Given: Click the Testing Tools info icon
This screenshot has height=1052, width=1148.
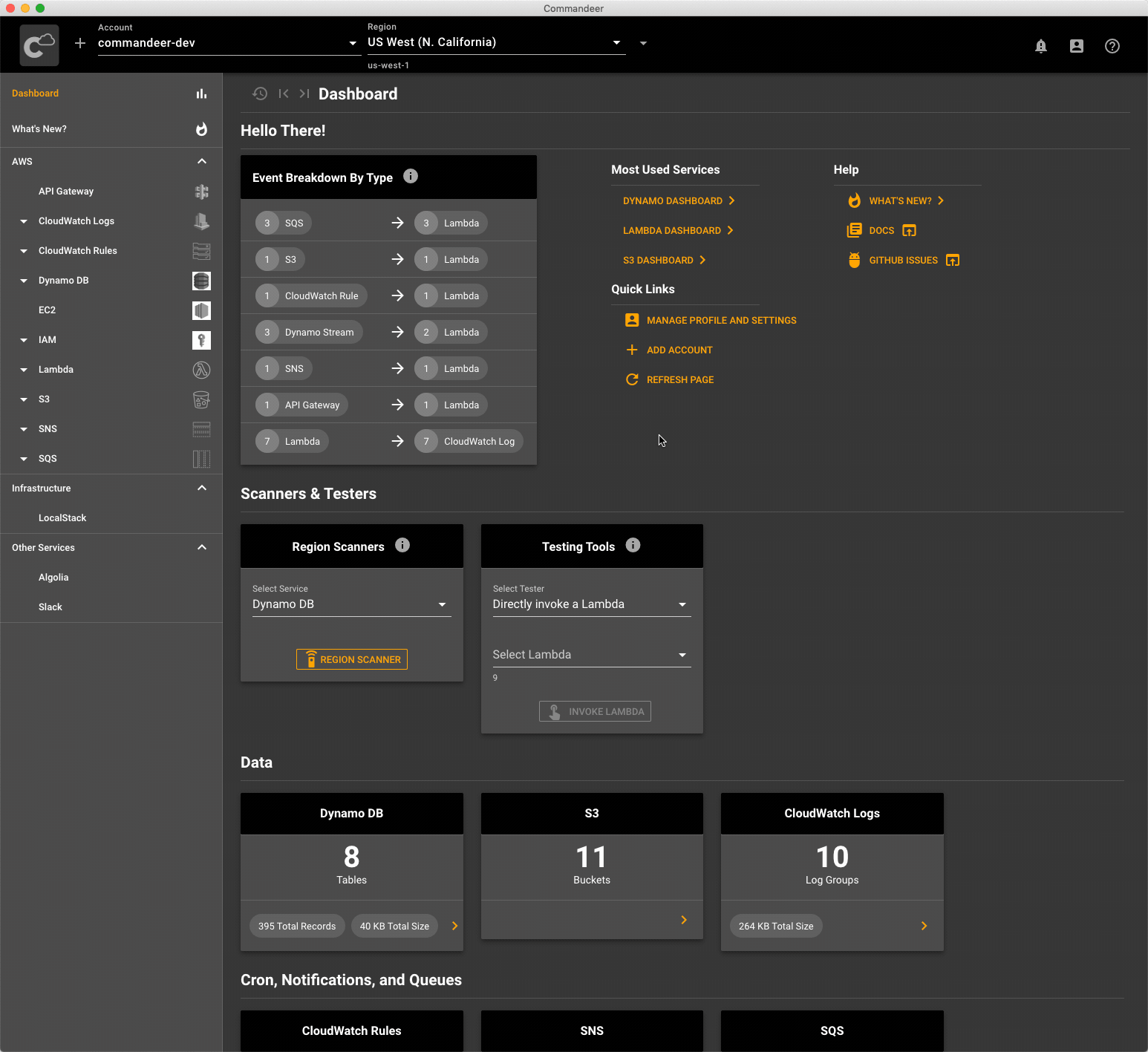Looking at the screenshot, I should pos(633,545).
